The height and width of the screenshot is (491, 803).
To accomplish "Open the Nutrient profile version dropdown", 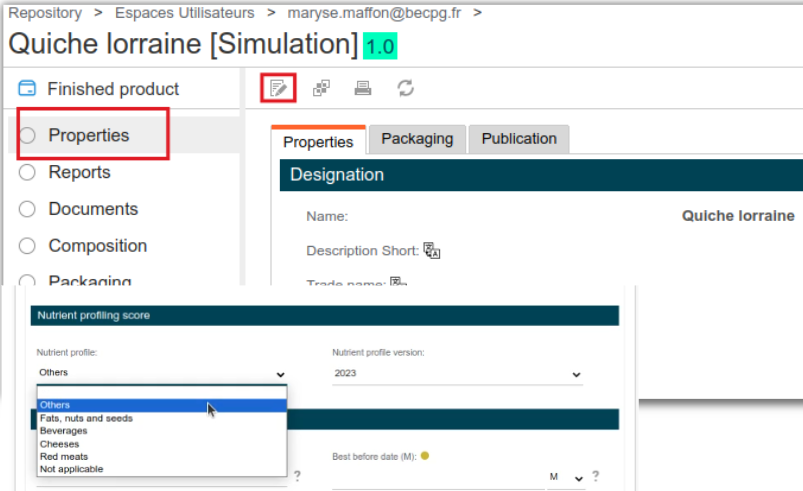I will (457, 374).
